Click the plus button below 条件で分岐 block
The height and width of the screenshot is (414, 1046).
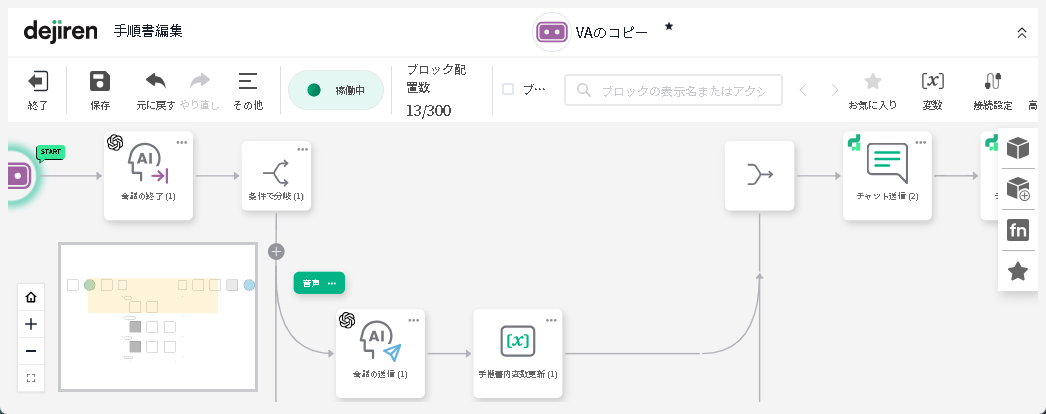pyautogui.click(x=277, y=252)
